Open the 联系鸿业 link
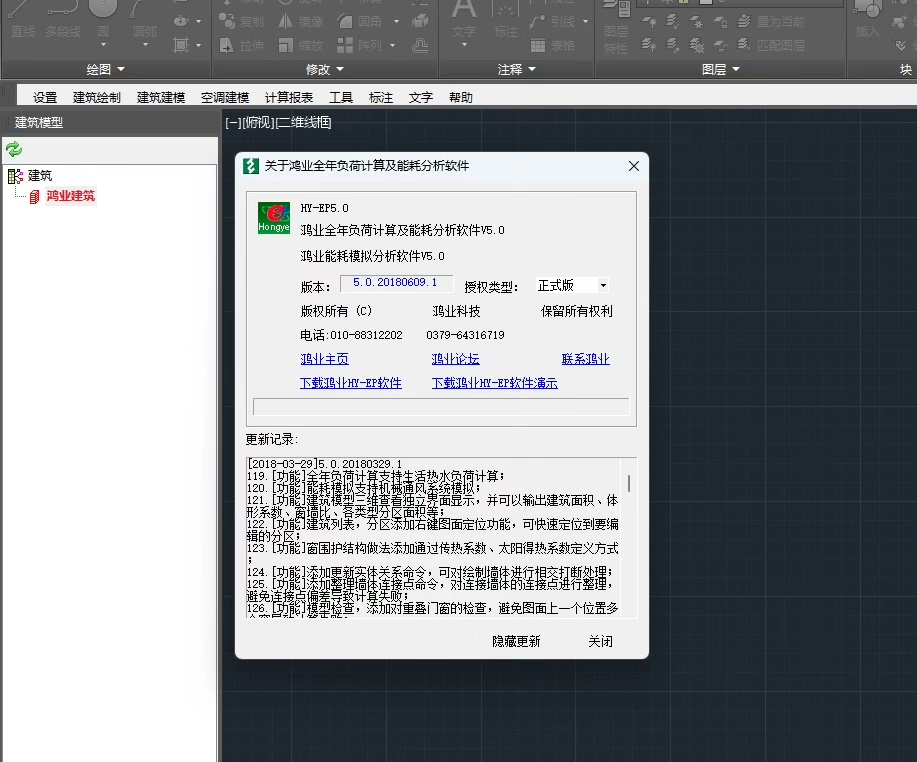 [585, 359]
